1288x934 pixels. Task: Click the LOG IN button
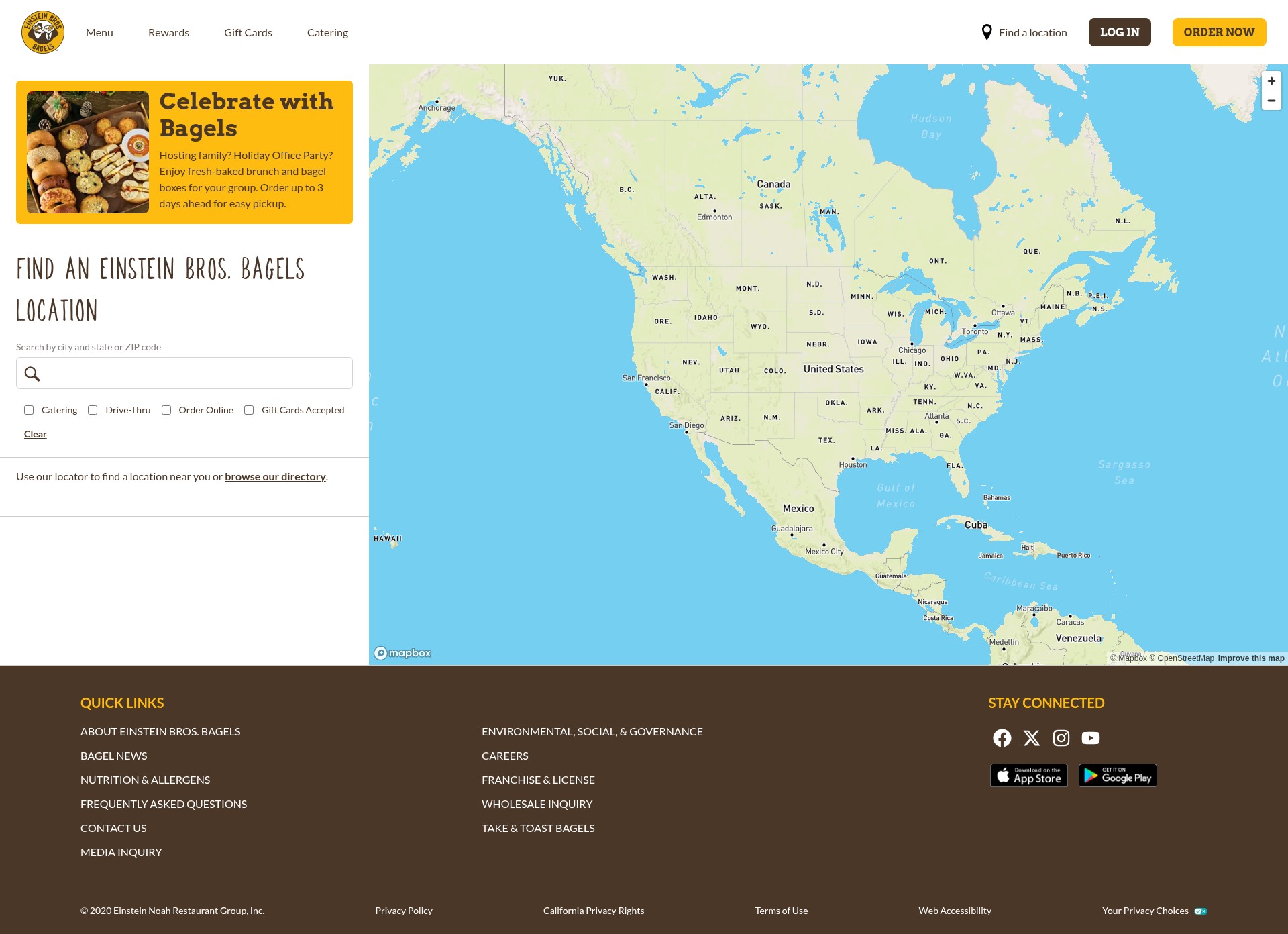tap(1120, 32)
